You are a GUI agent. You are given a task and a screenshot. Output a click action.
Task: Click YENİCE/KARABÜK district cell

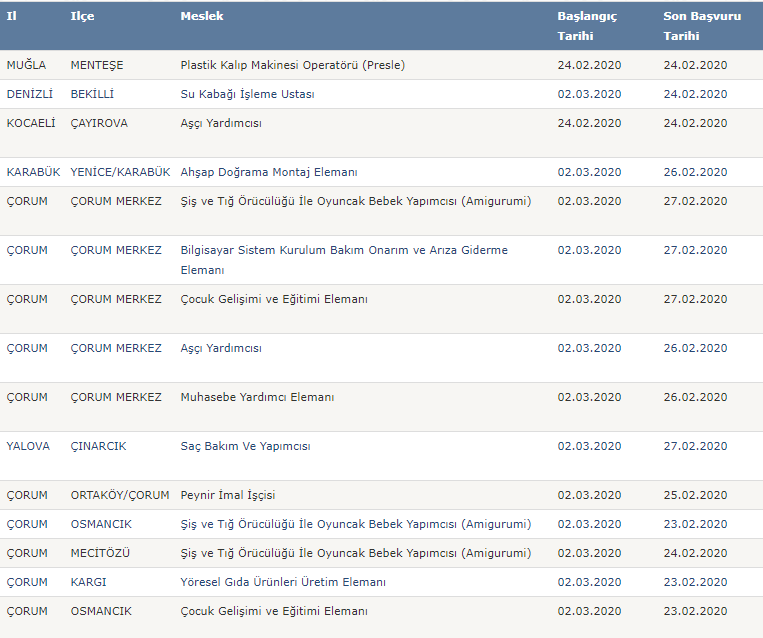pos(120,172)
